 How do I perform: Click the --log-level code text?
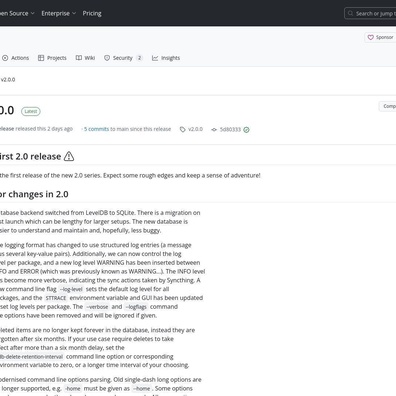pyautogui.click(x=71, y=289)
